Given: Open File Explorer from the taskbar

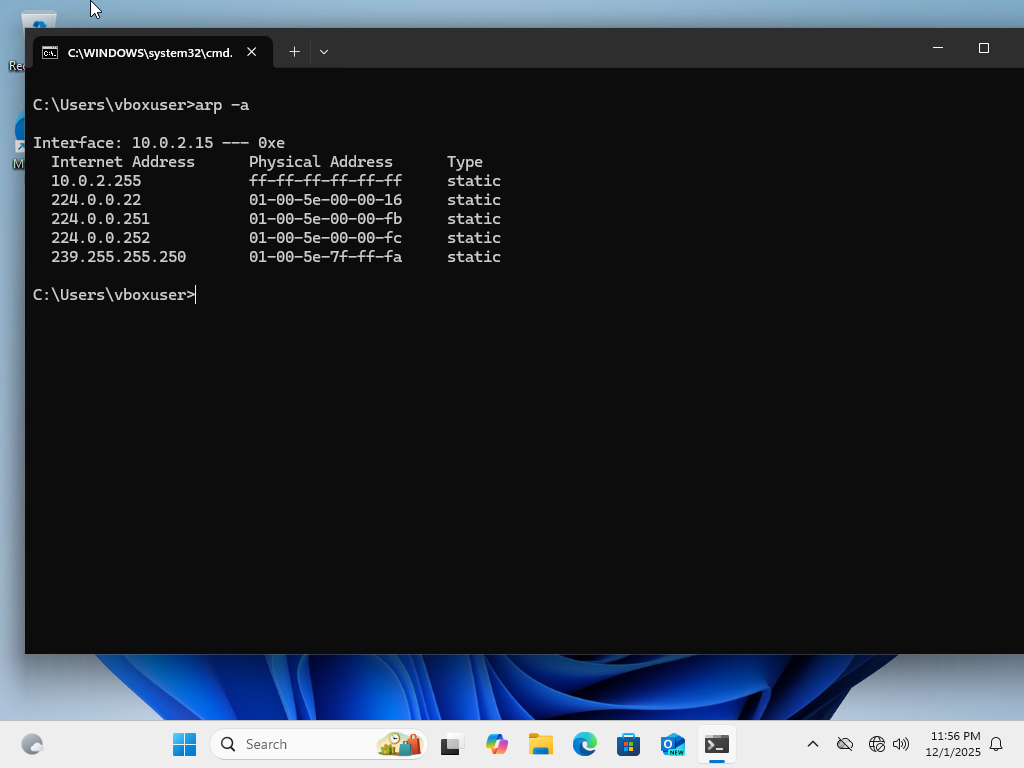Looking at the screenshot, I should pyautogui.click(x=540, y=744).
